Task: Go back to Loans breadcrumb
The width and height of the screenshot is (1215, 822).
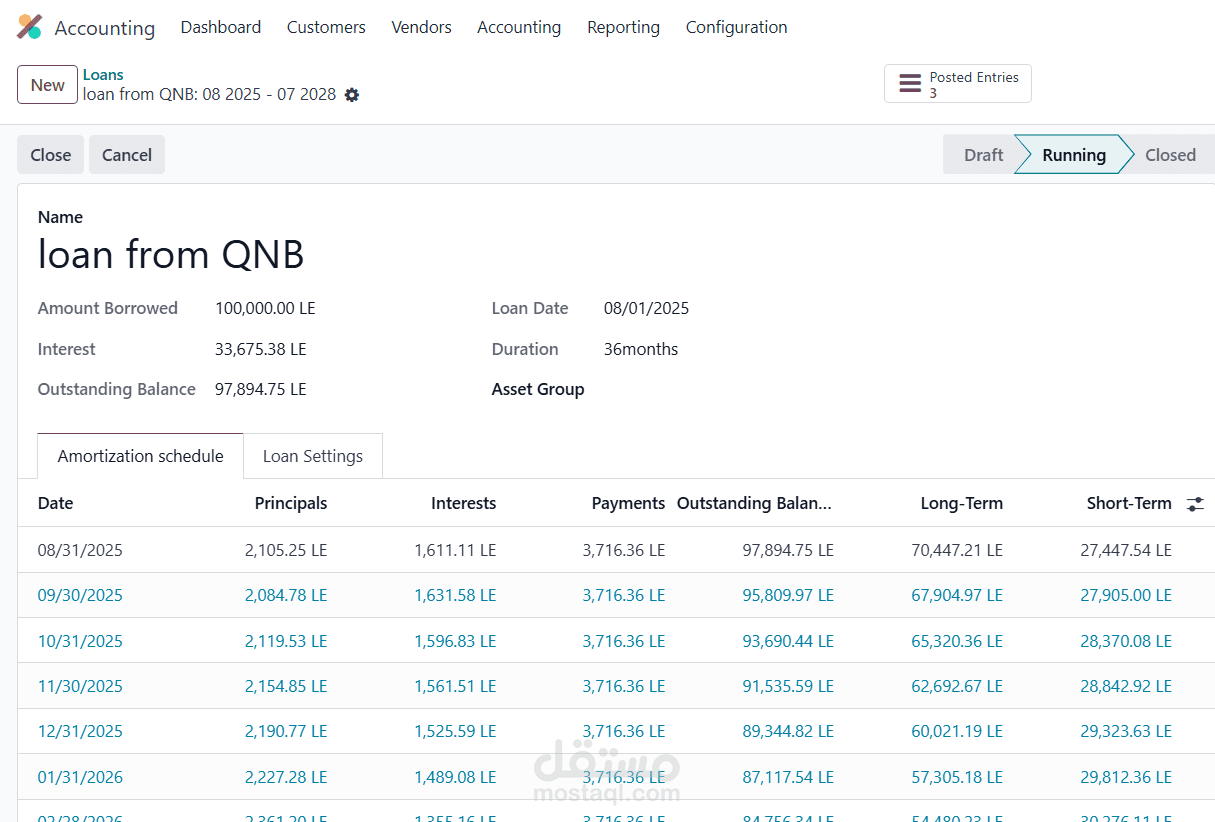Action: click(103, 75)
